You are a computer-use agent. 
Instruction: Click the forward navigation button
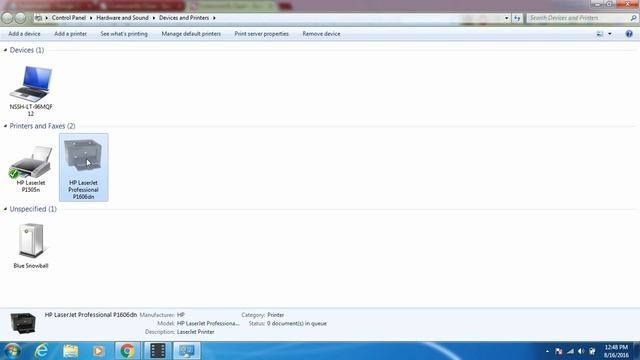(20, 18)
